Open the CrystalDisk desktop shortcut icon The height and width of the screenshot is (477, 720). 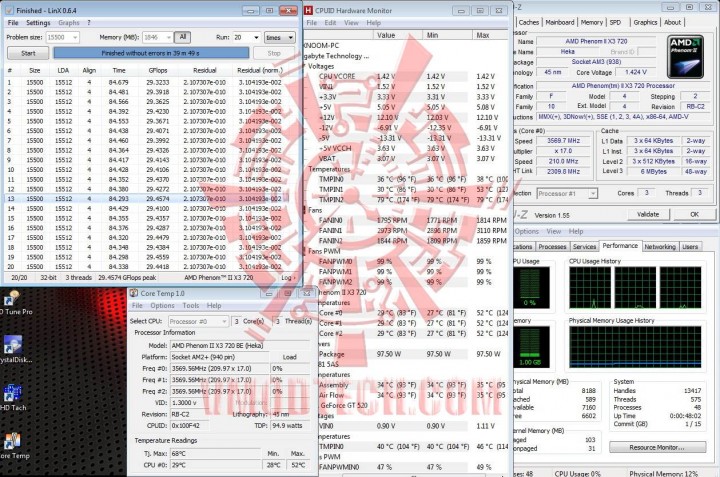coord(12,344)
